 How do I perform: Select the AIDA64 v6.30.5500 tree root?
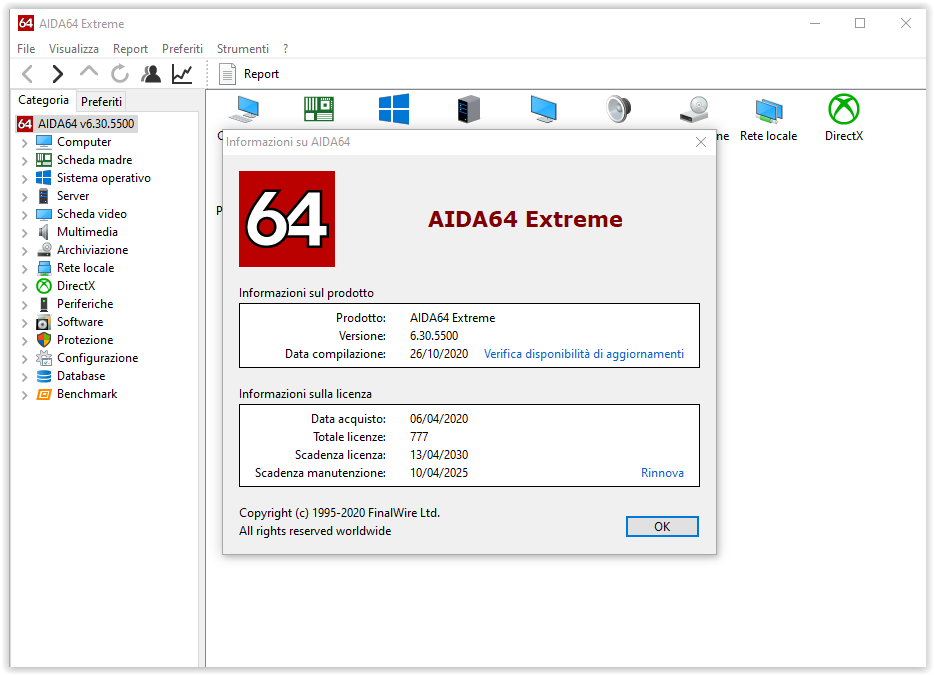77,124
